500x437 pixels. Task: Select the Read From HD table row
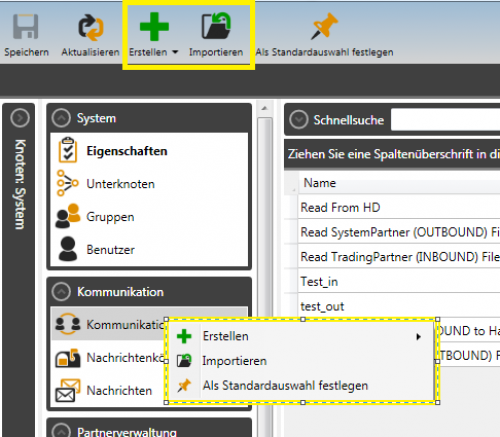[399, 207]
